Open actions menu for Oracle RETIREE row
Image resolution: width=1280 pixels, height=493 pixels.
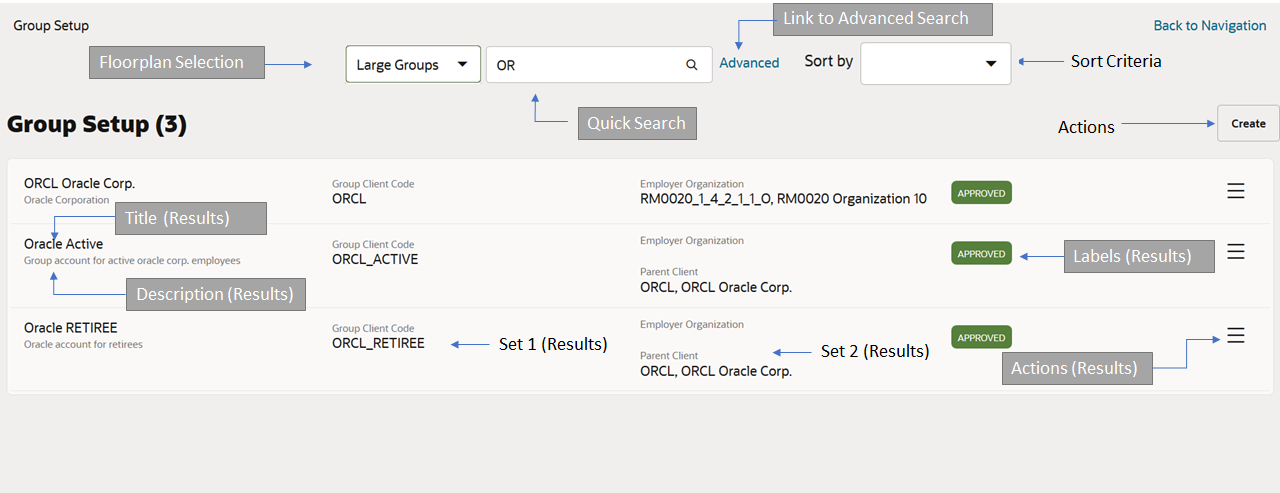1236,336
